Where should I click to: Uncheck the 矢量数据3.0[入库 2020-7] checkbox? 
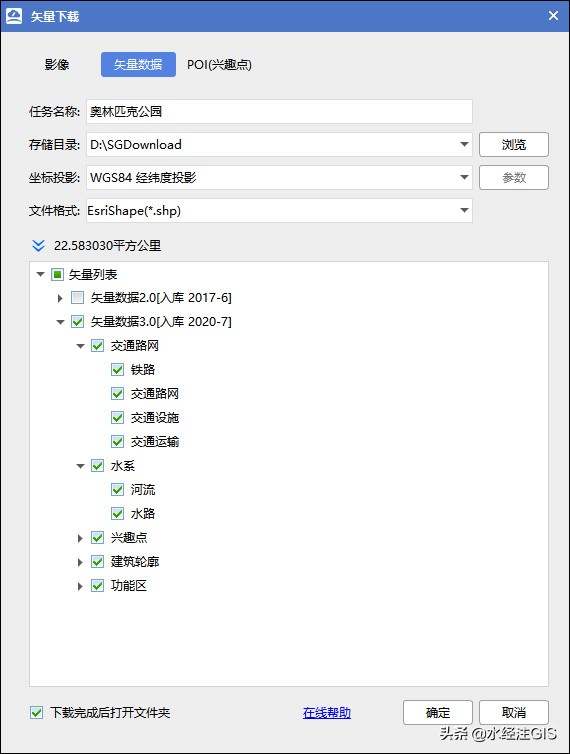pyautogui.click(x=77, y=322)
